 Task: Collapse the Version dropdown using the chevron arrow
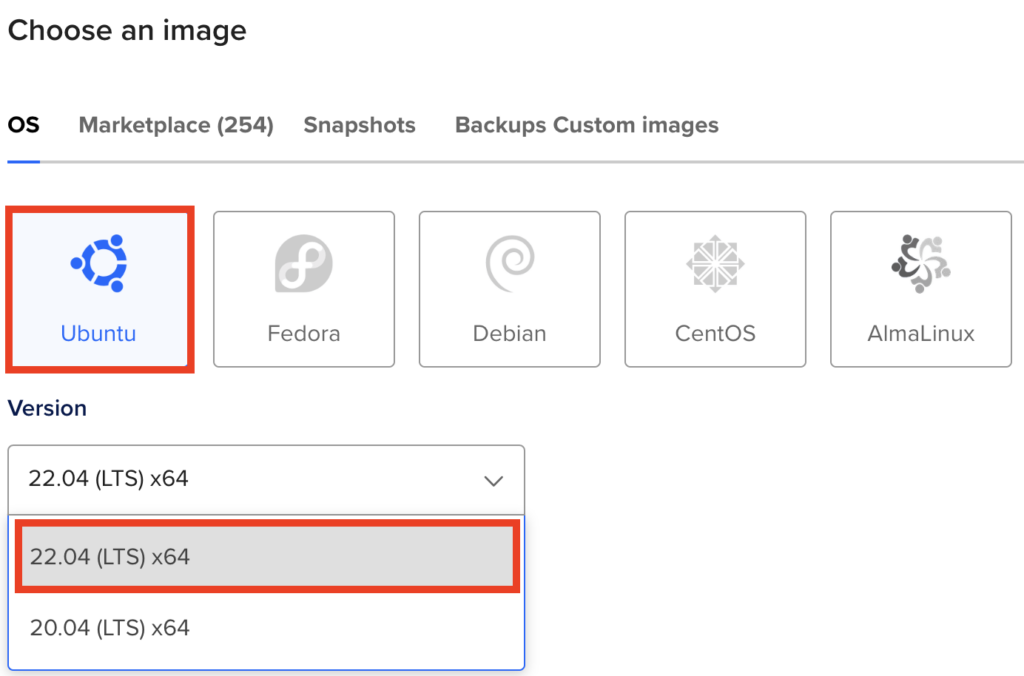(x=493, y=480)
